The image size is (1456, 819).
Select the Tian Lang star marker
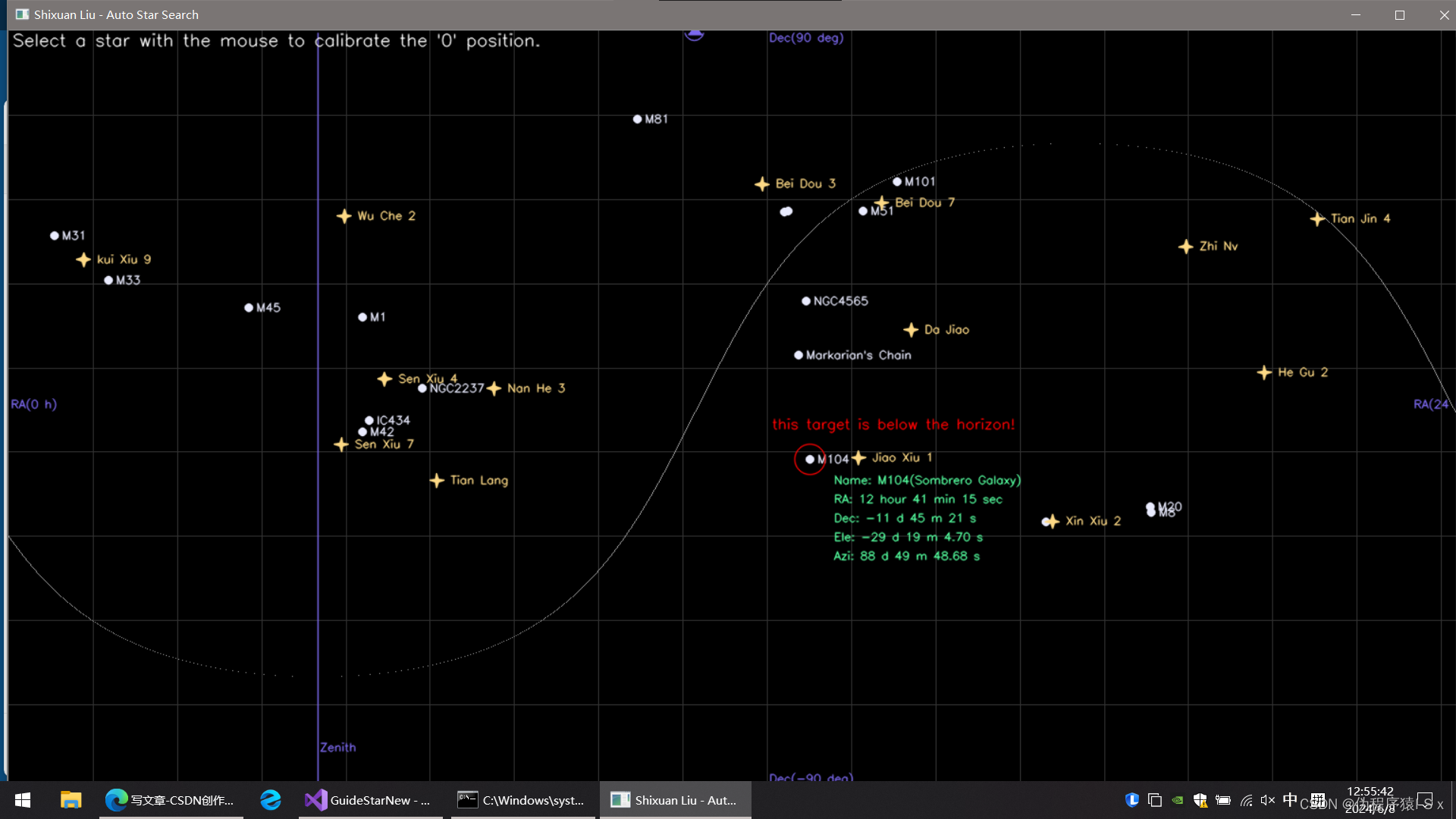click(437, 481)
